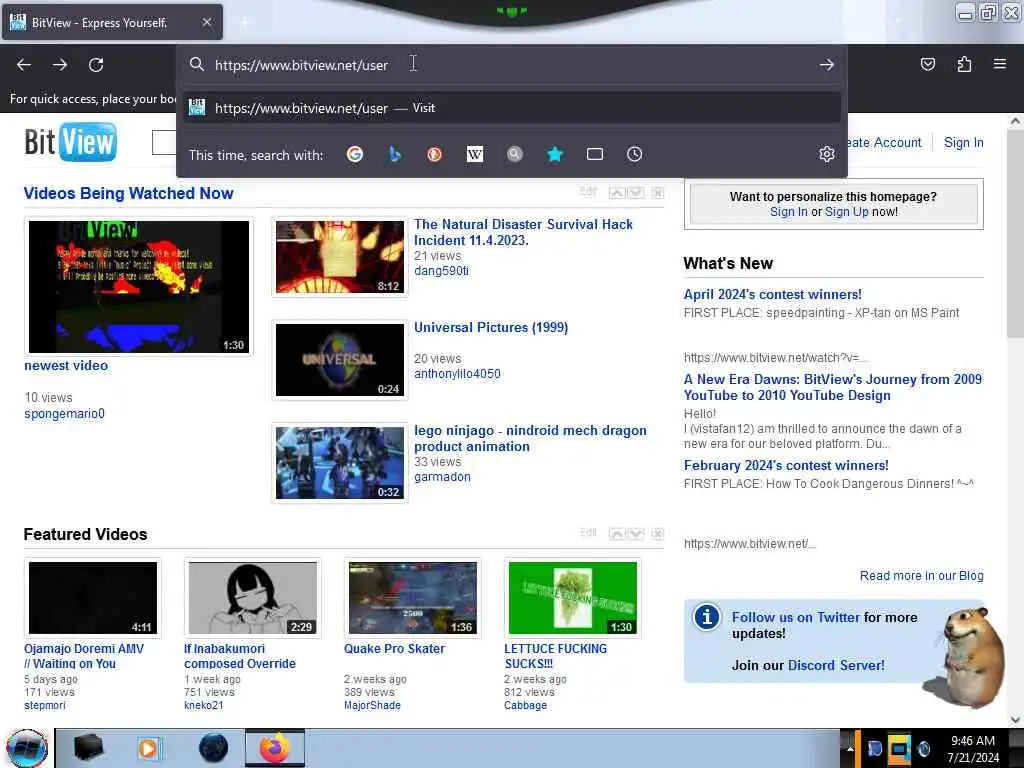Image resolution: width=1024 pixels, height=768 pixels.
Task: Select the gray magnifier search engine icon
Action: point(515,155)
